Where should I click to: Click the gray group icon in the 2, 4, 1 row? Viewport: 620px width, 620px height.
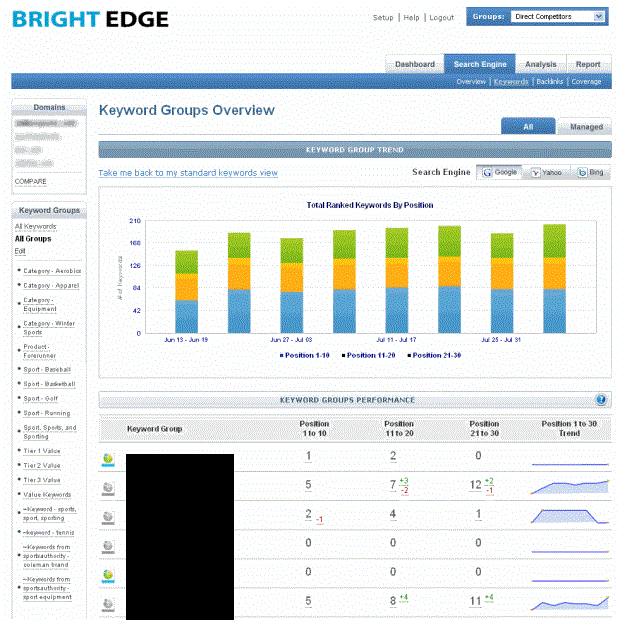[108, 518]
